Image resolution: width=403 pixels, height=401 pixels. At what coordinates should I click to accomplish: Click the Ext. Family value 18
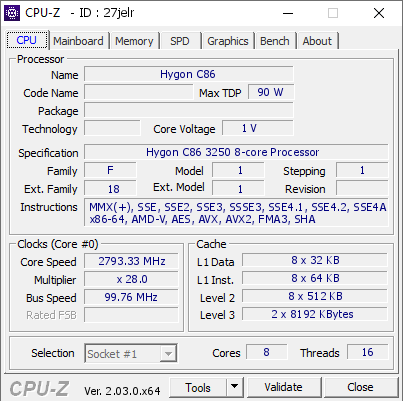[x=110, y=189]
